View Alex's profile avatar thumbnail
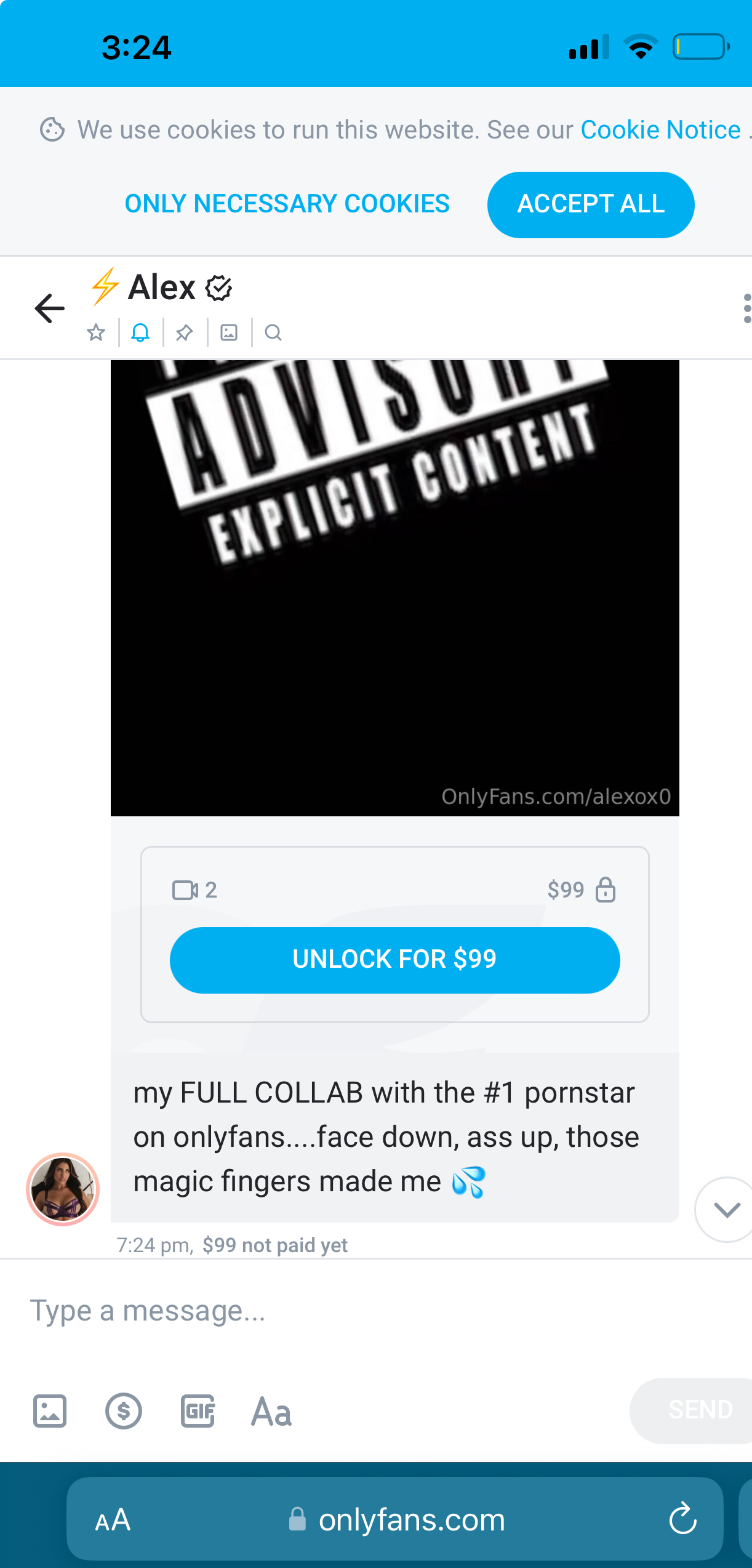 click(x=63, y=1189)
